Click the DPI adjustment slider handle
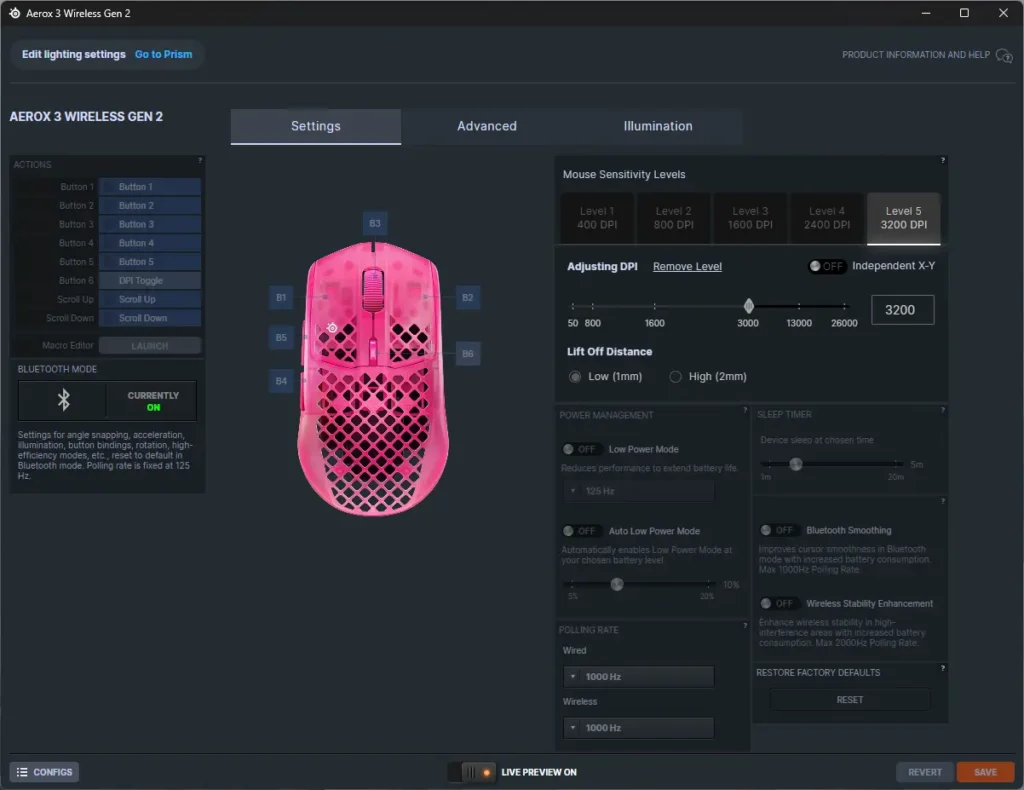Screen dimensions: 1024x790 (x=748, y=306)
